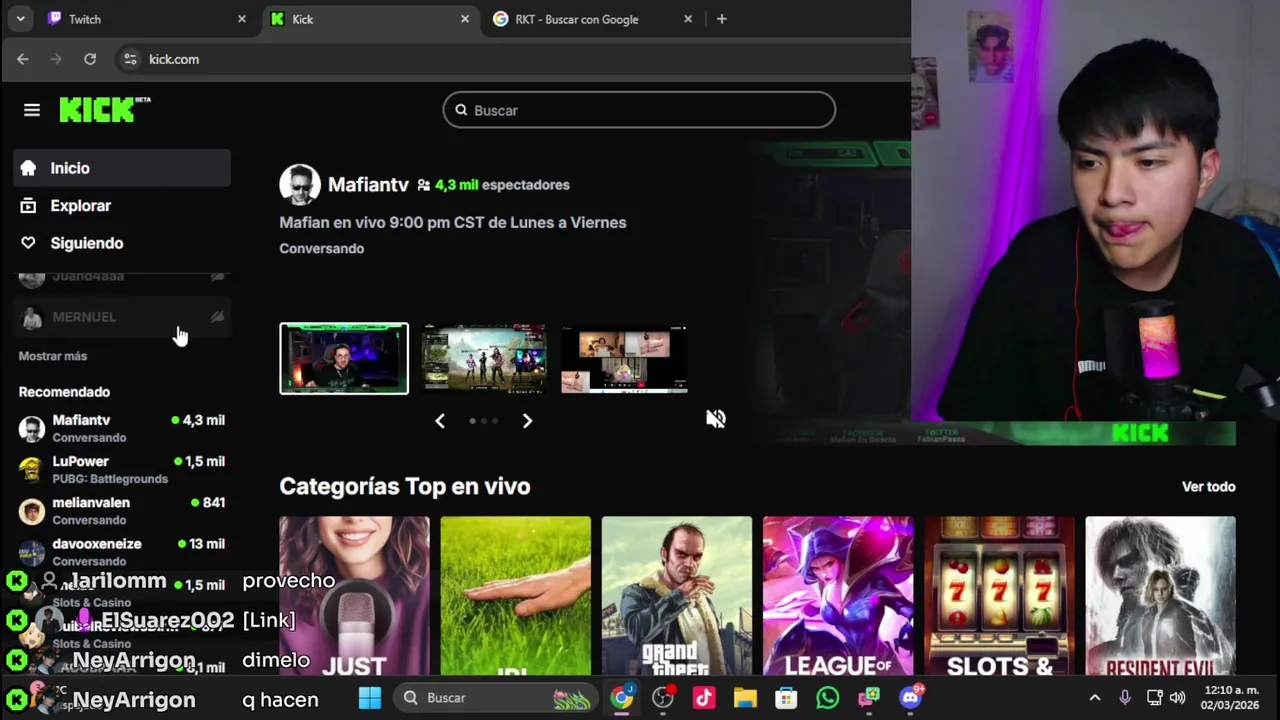The image size is (1280, 720).
Task: Expand Mostrar más in following list
Action: 53,356
